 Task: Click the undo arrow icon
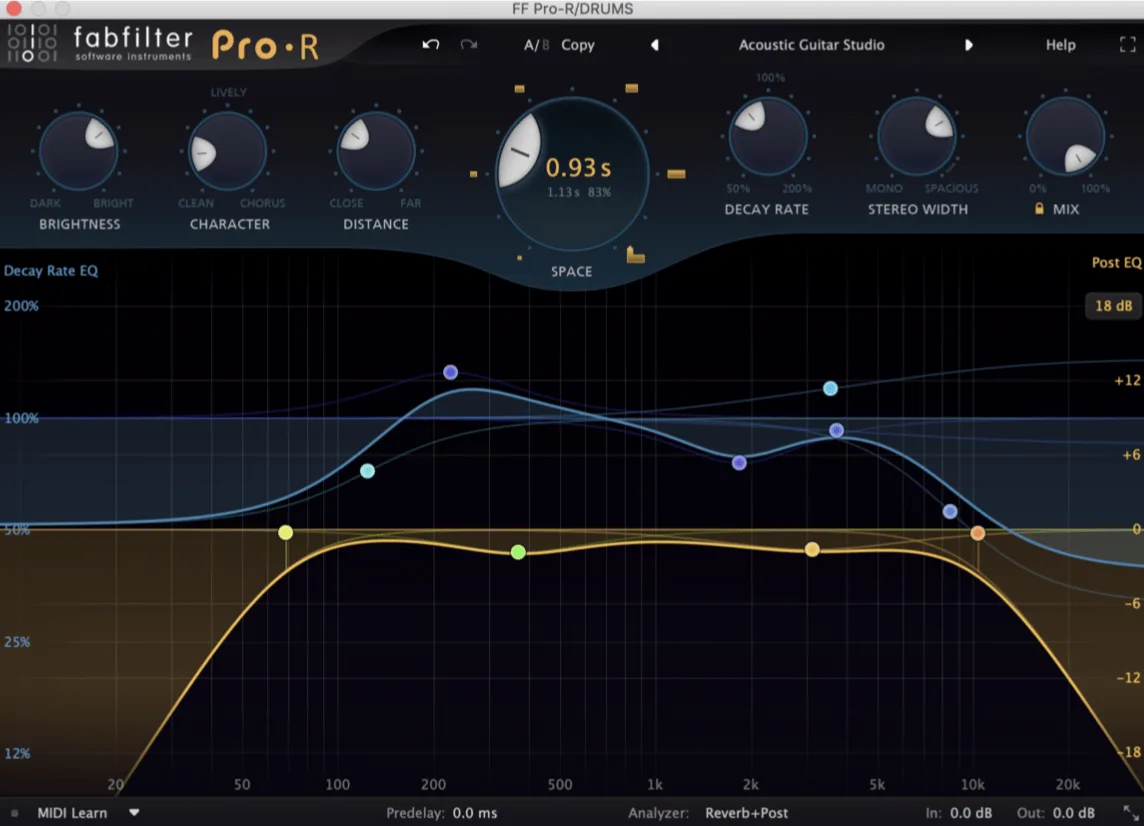(430, 45)
